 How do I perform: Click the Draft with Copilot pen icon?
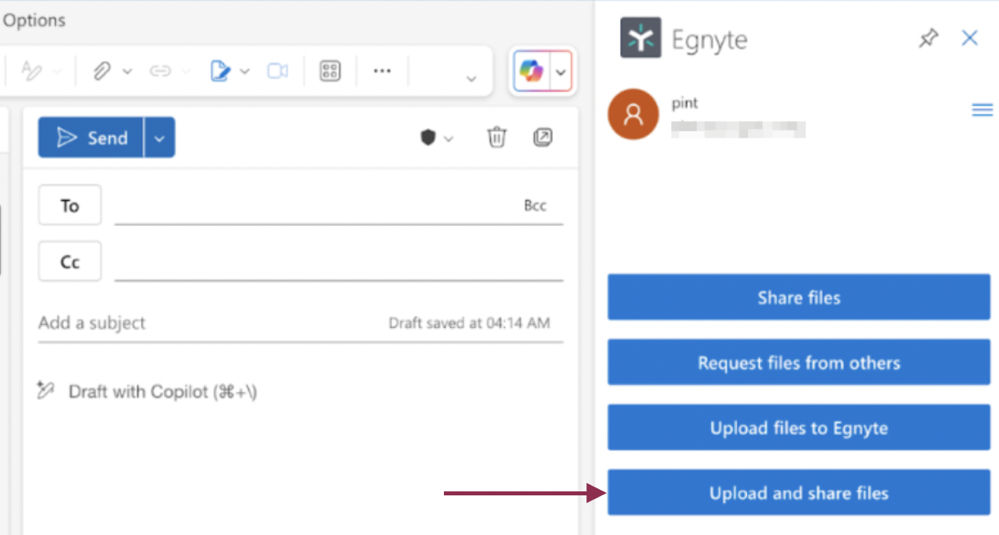(46, 390)
